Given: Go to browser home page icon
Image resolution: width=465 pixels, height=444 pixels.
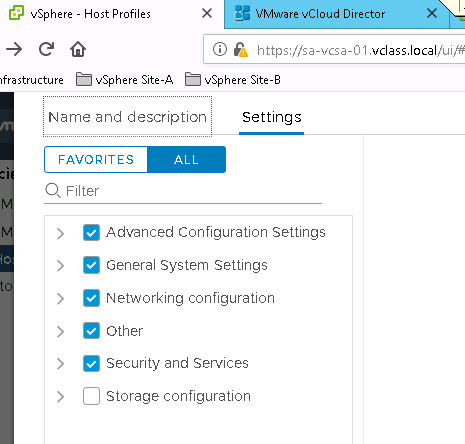Looking at the screenshot, I should pyautogui.click(x=78, y=49).
